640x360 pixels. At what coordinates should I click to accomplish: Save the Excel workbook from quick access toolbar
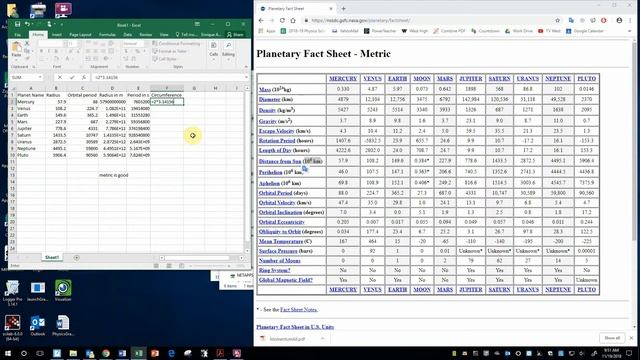(18, 24)
